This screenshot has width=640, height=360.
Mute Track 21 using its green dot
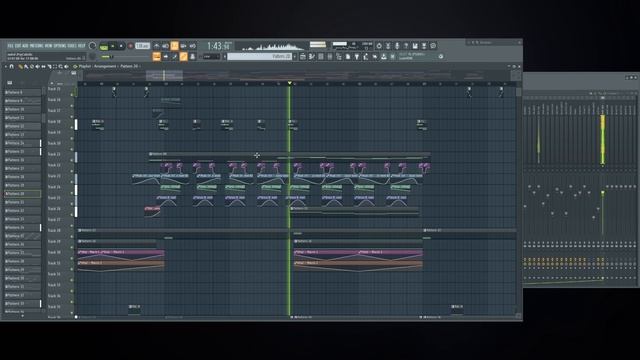coord(72,160)
